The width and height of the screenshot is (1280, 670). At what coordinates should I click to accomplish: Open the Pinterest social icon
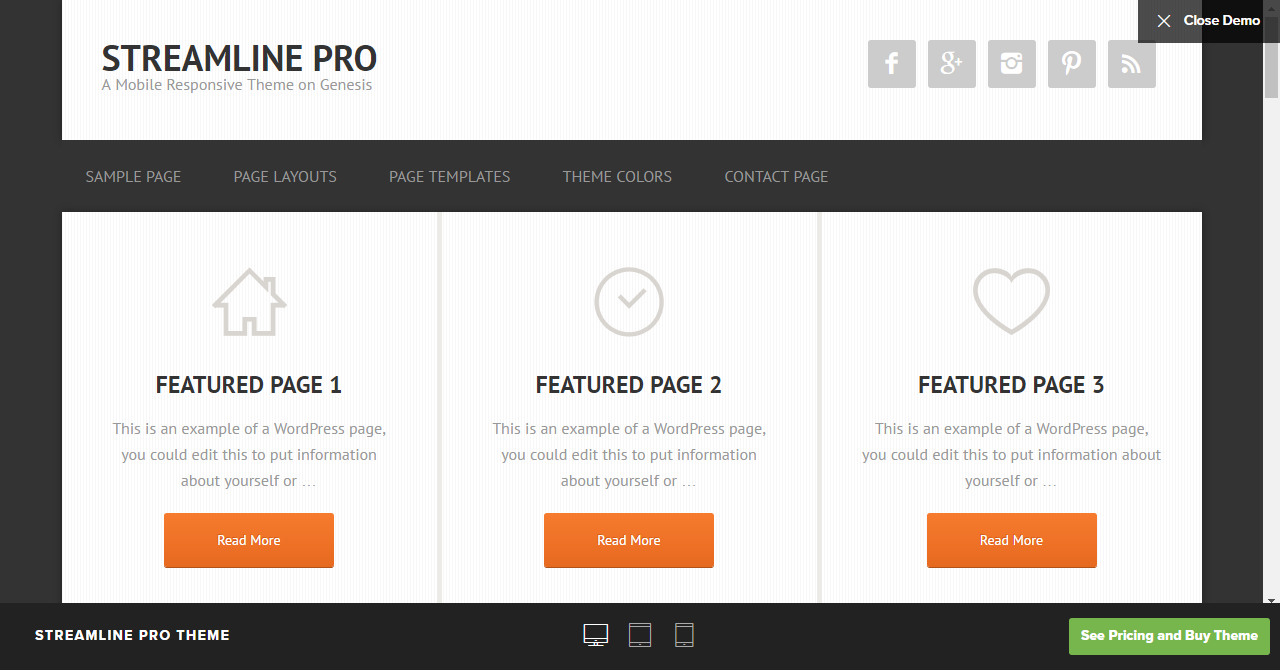click(1072, 64)
